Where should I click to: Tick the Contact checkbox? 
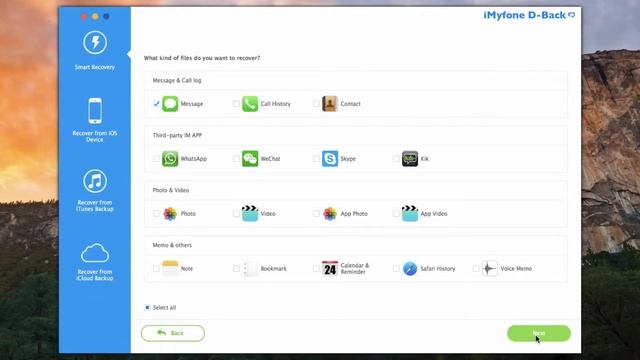(x=316, y=104)
